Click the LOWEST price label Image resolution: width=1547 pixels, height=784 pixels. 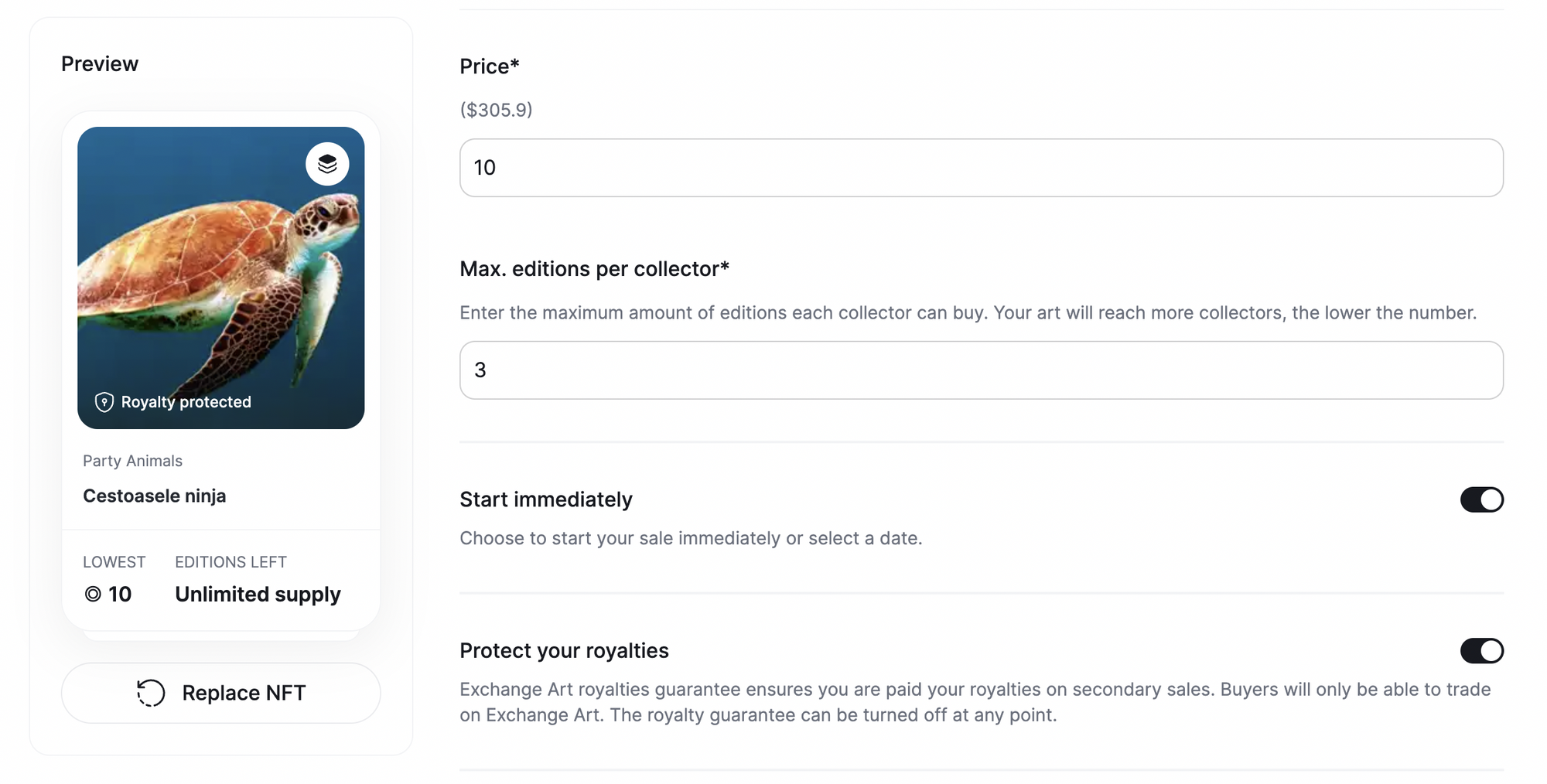pyautogui.click(x=114, y=562)
